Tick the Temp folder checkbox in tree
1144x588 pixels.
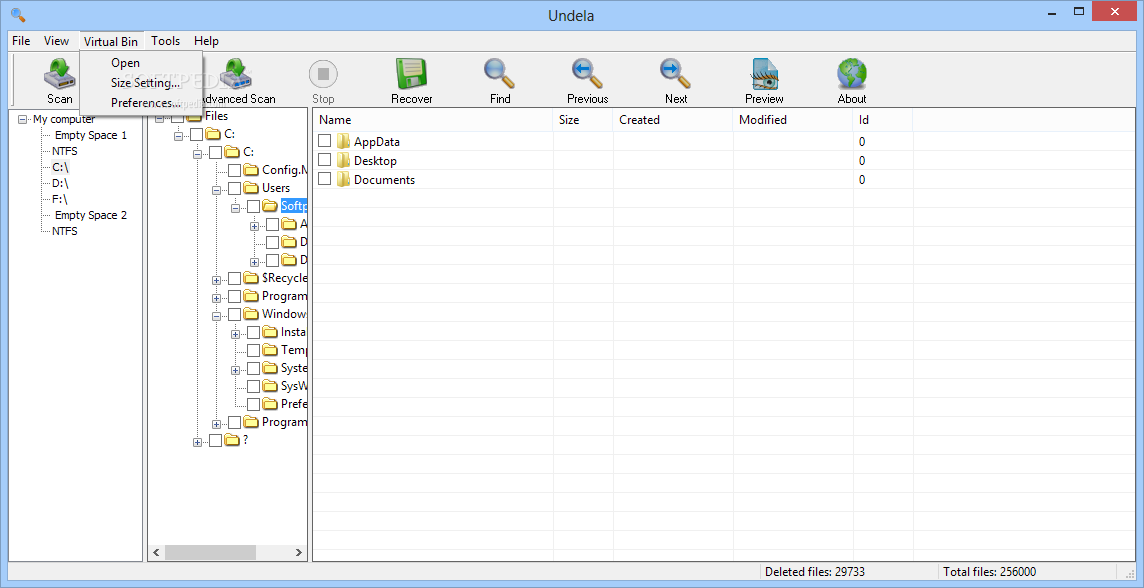(x=253, y=350)
